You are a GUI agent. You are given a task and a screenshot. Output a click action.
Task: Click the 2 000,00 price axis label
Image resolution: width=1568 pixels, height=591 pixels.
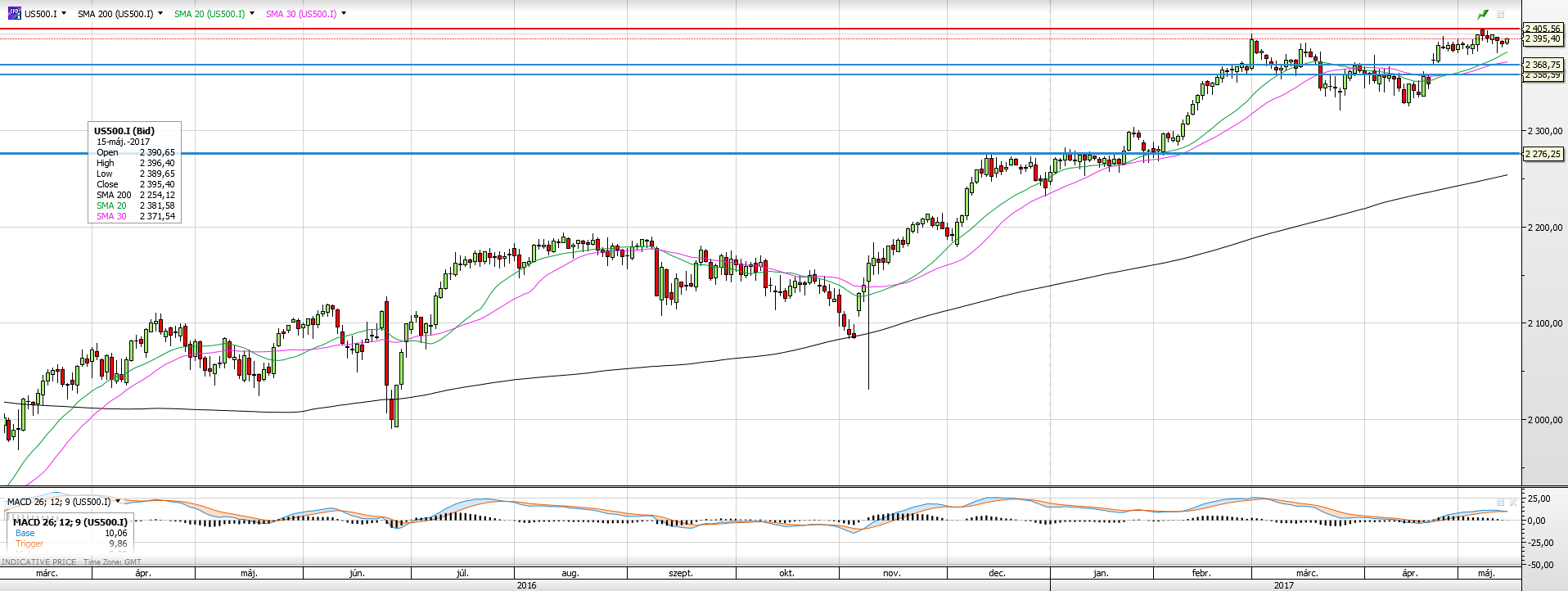click(x=1545, y=420)
